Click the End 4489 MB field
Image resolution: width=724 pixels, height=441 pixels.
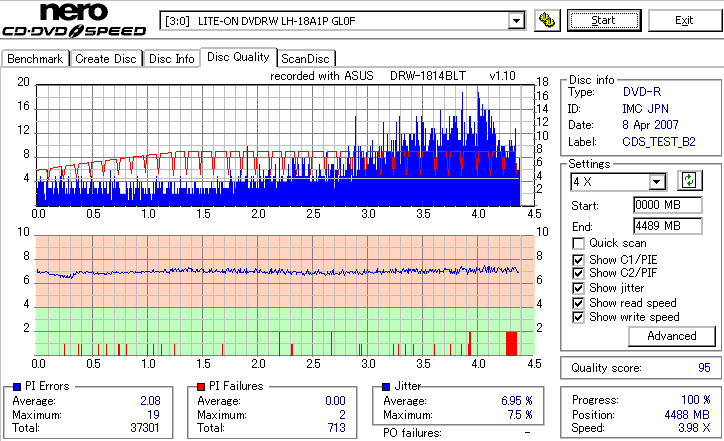pyautogui.click(x=668, y=226)
